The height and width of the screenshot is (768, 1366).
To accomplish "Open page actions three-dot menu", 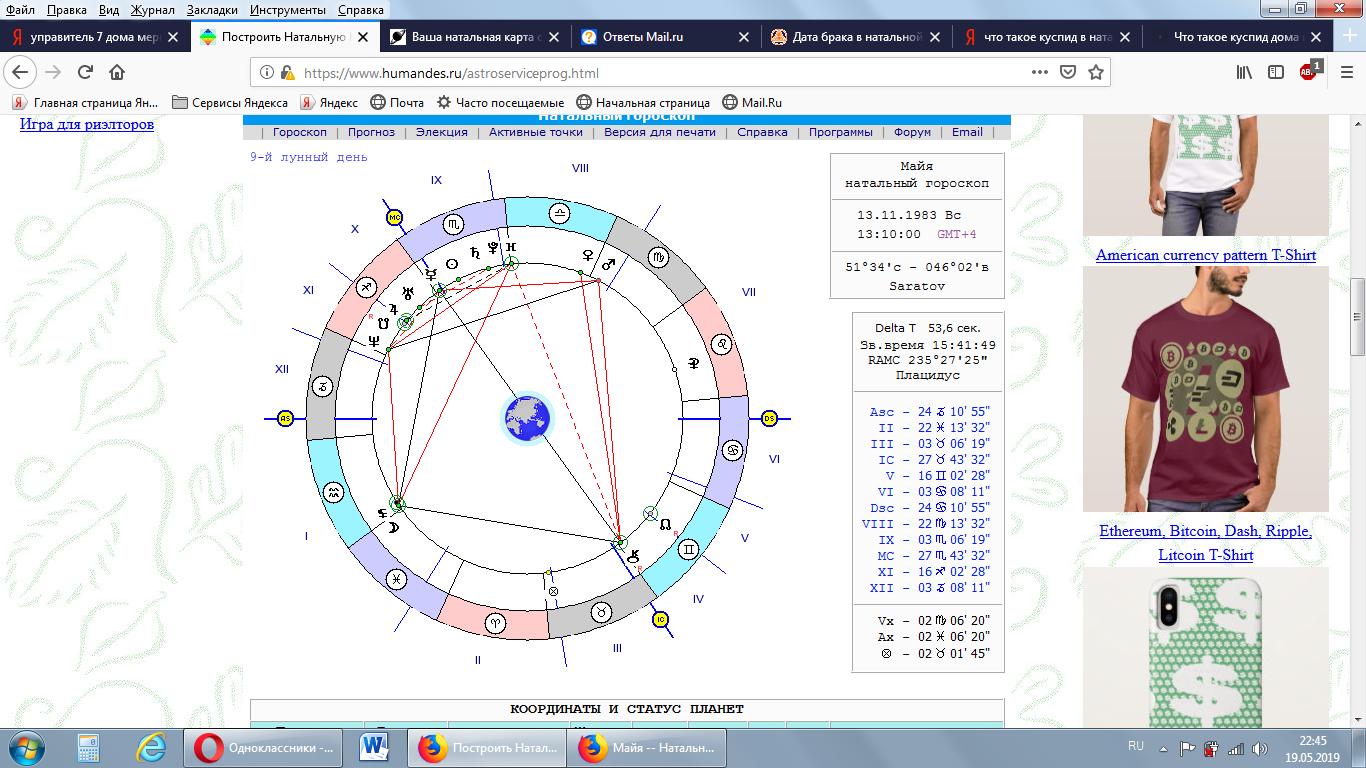I will click(1039, 72).
